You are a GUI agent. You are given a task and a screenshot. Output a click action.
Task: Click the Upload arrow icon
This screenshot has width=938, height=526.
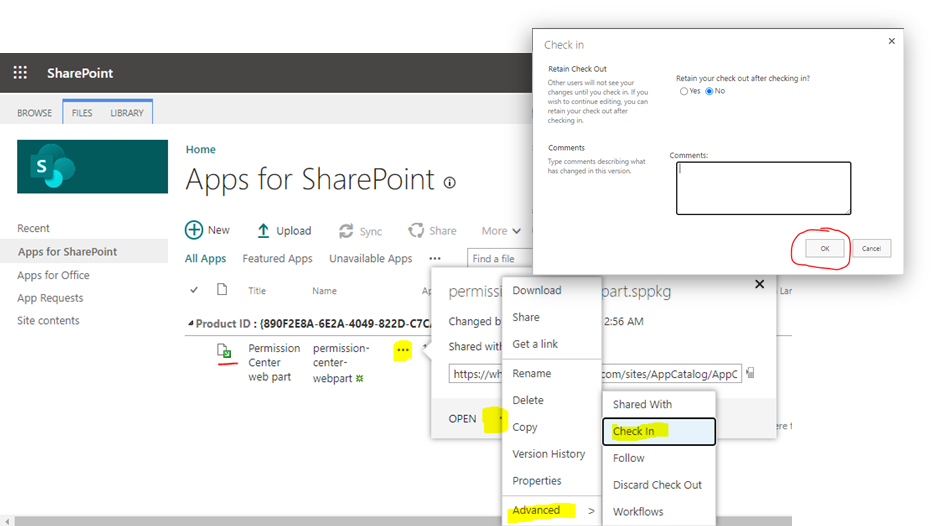click(x=263, y=230)
